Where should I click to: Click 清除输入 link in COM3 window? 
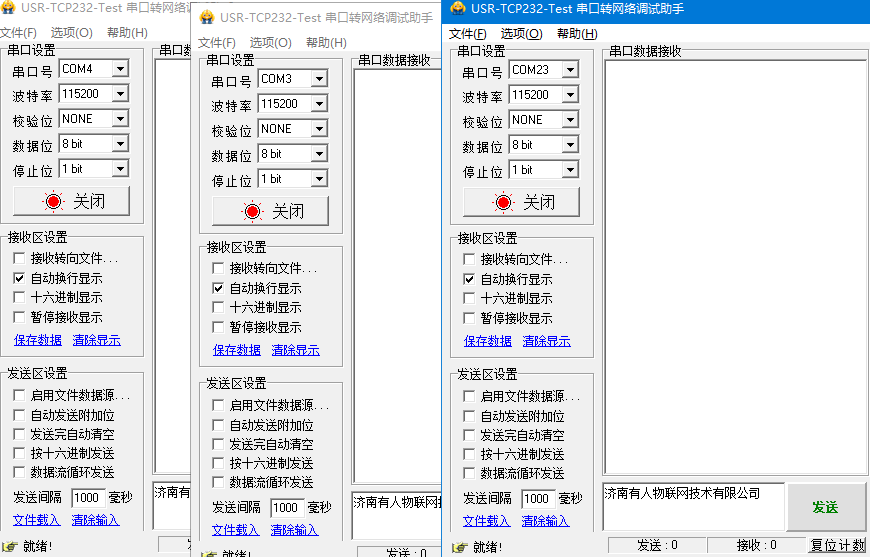tap(295, 530)
